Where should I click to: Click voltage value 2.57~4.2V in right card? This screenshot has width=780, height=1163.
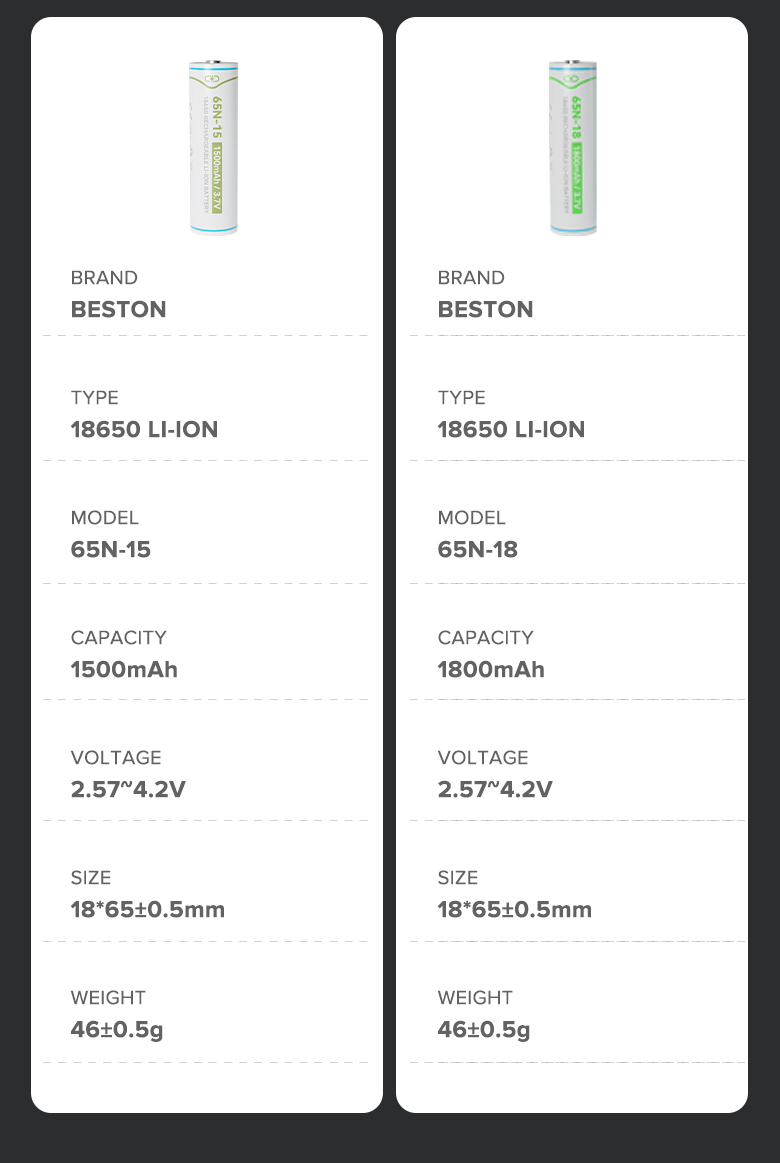[495, 789]
